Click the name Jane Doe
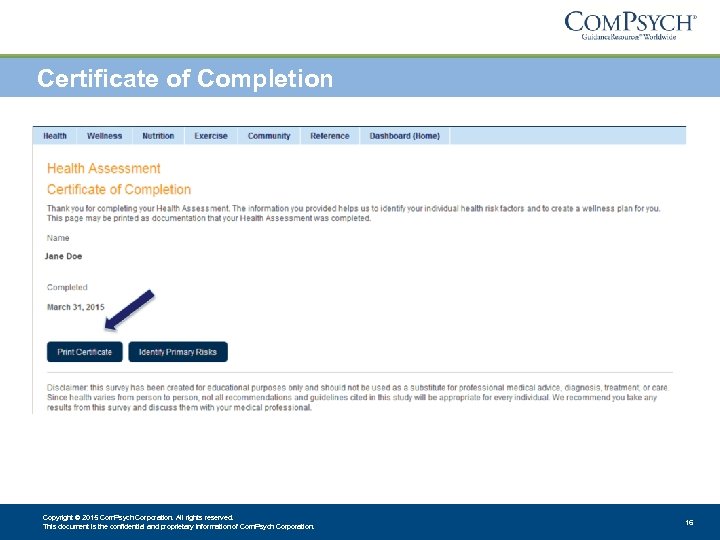The height and width of the screenshot is (540, 720). 63,256
